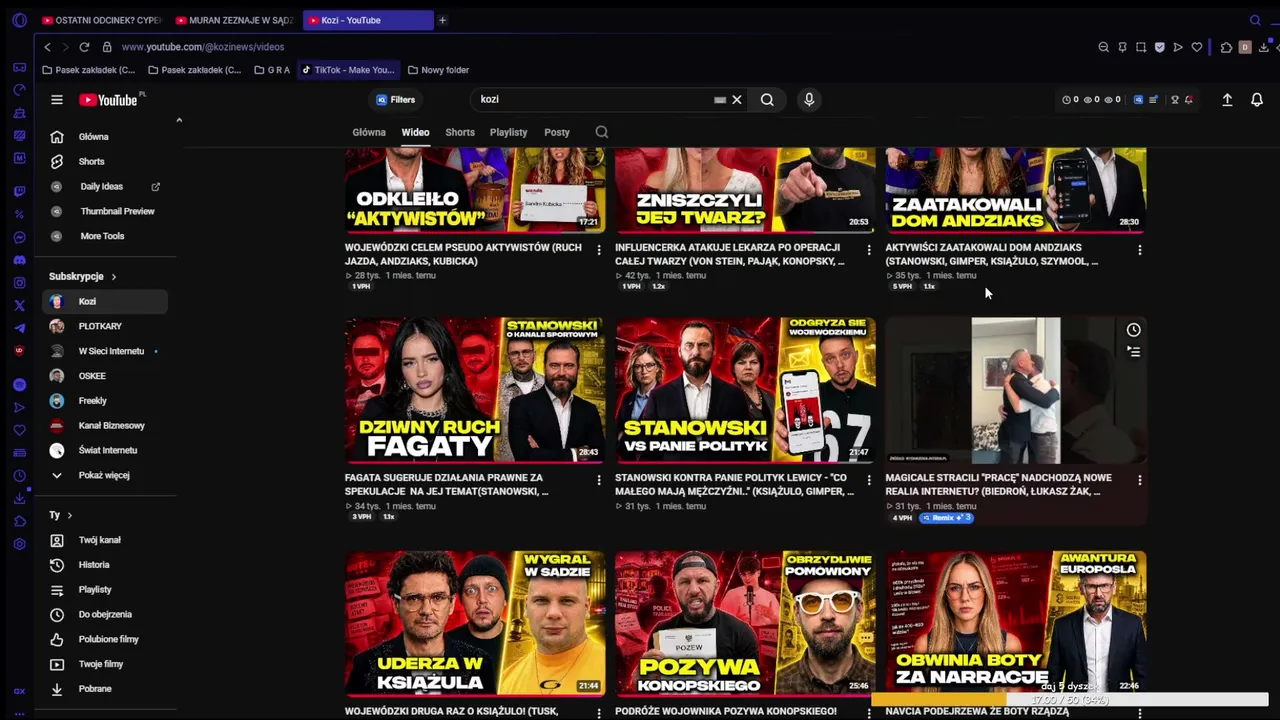Go back to the previous page
1280x720 pixels.
coord(47,47)
